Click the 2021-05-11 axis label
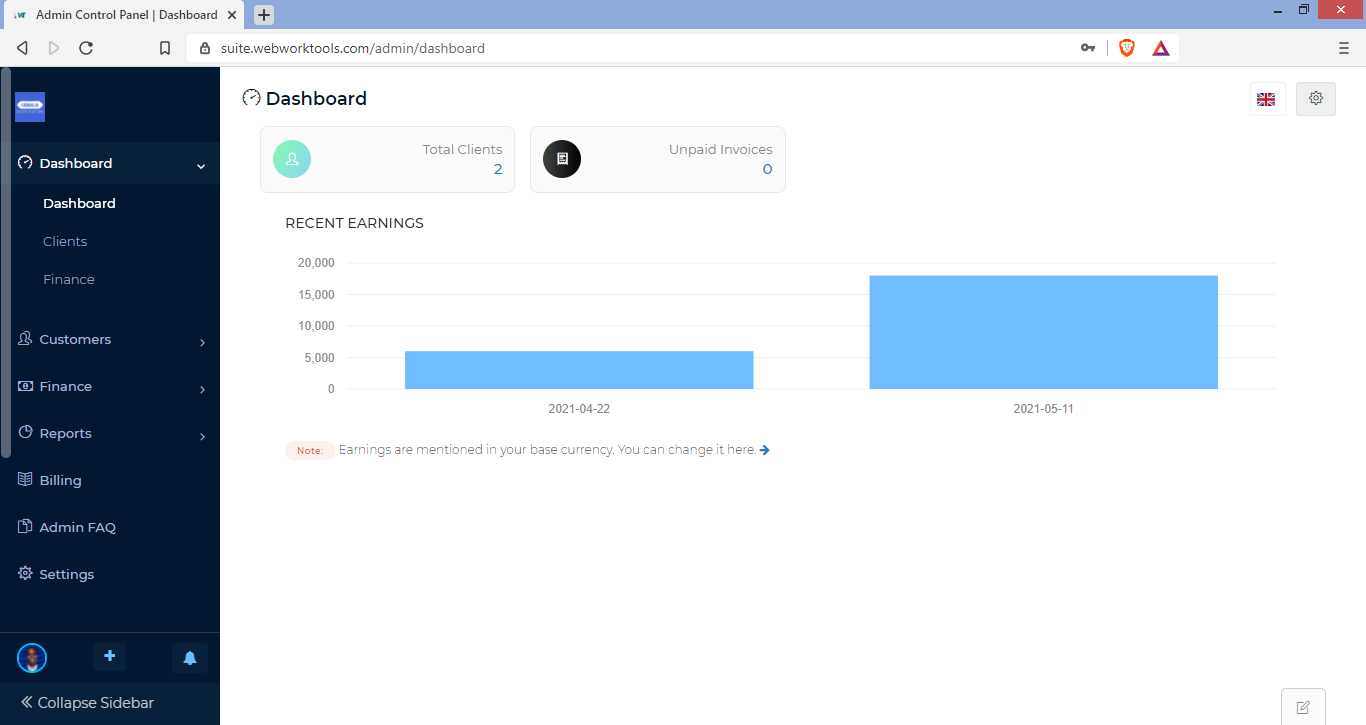Screen dimensions: 1366x725 (1044, 409)
